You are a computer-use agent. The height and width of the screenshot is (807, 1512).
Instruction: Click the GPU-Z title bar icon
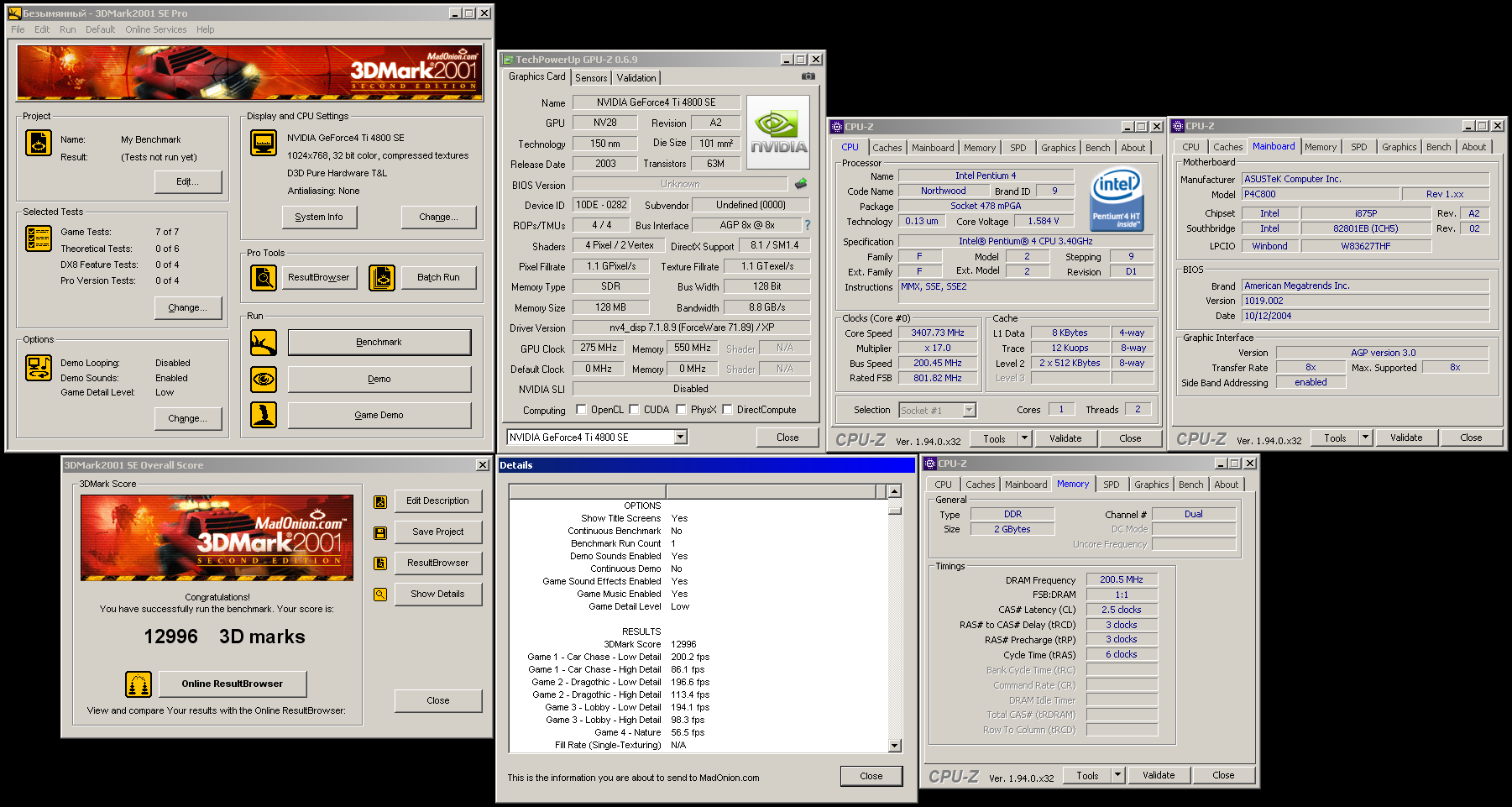click(x=508, y=60)
